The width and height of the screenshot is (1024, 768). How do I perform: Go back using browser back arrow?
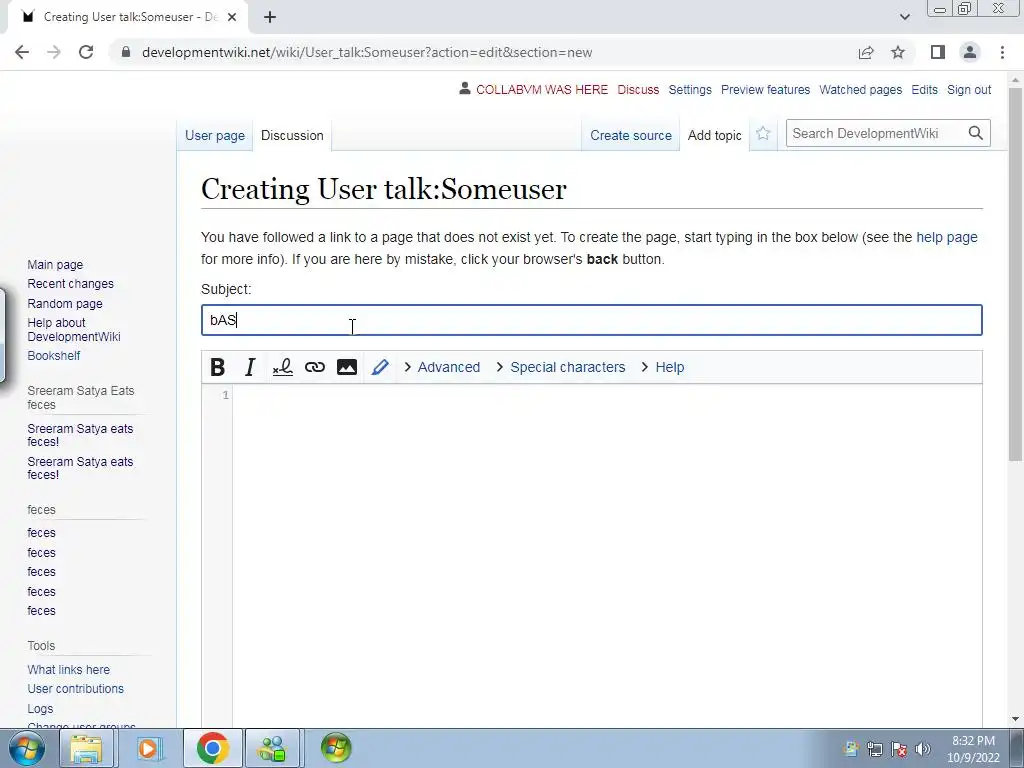click(x=22, y=52)
